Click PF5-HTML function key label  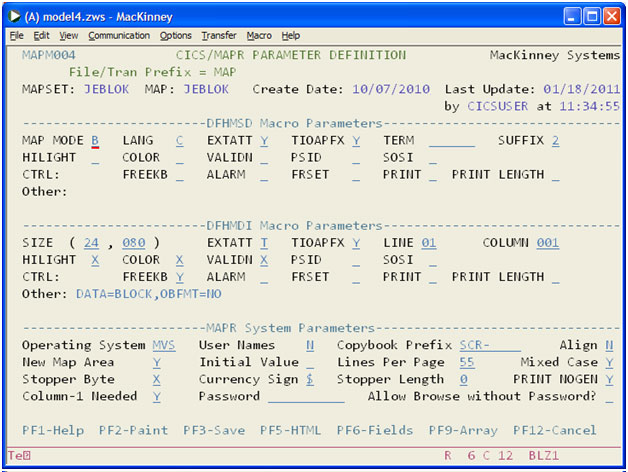(x=290, y=430)
